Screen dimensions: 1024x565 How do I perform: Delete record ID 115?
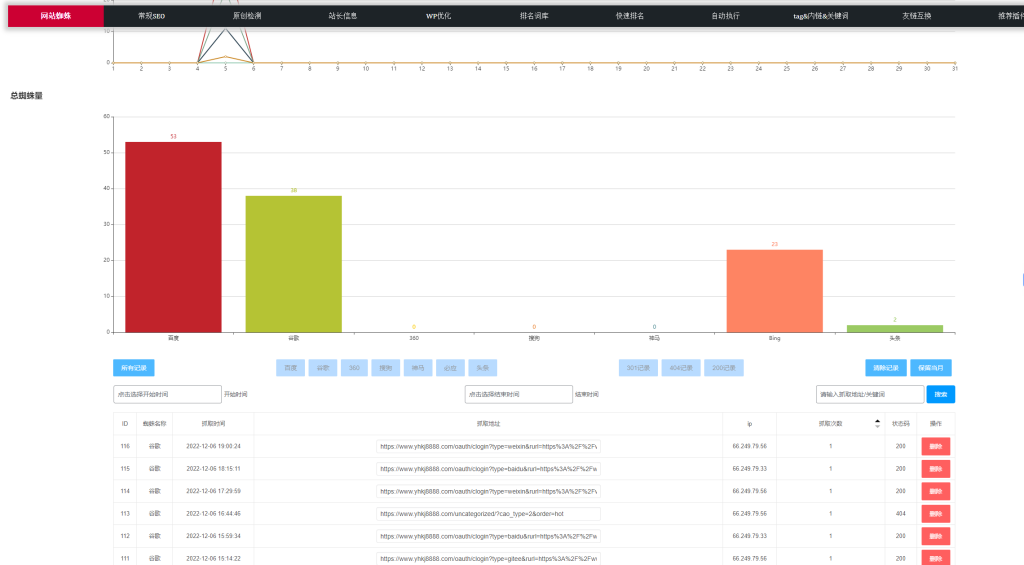(936, 469)
